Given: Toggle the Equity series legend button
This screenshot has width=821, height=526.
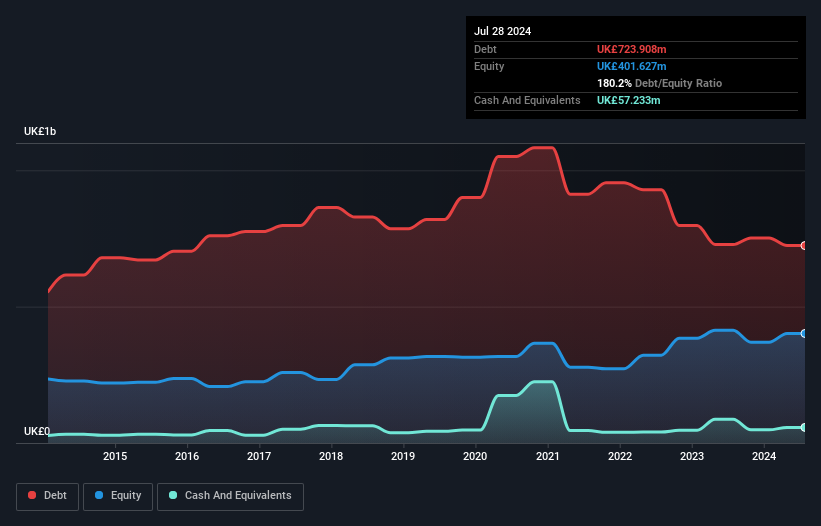Looking at the screenshot, I should pos(118,496).
